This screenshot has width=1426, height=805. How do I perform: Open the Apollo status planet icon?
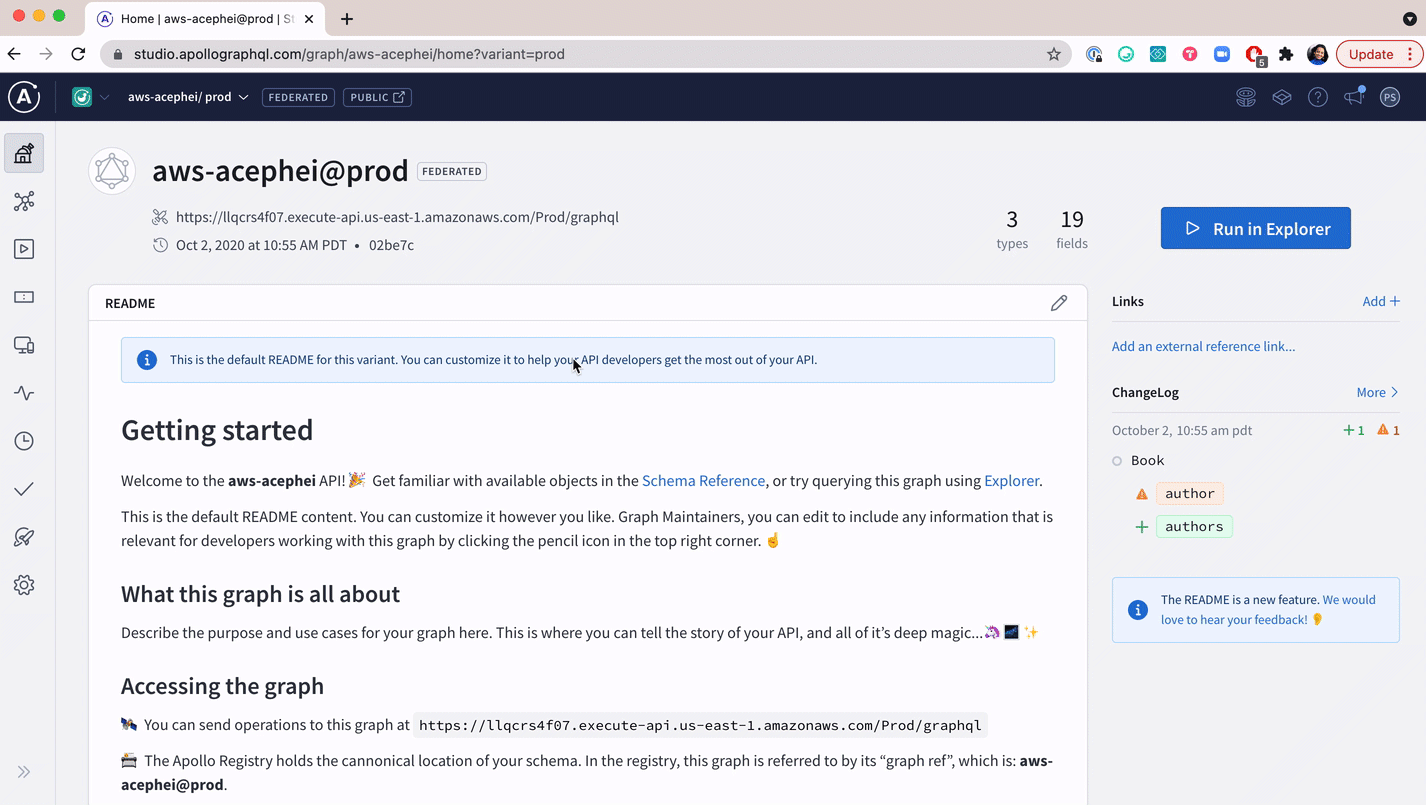click(1246, 97)
